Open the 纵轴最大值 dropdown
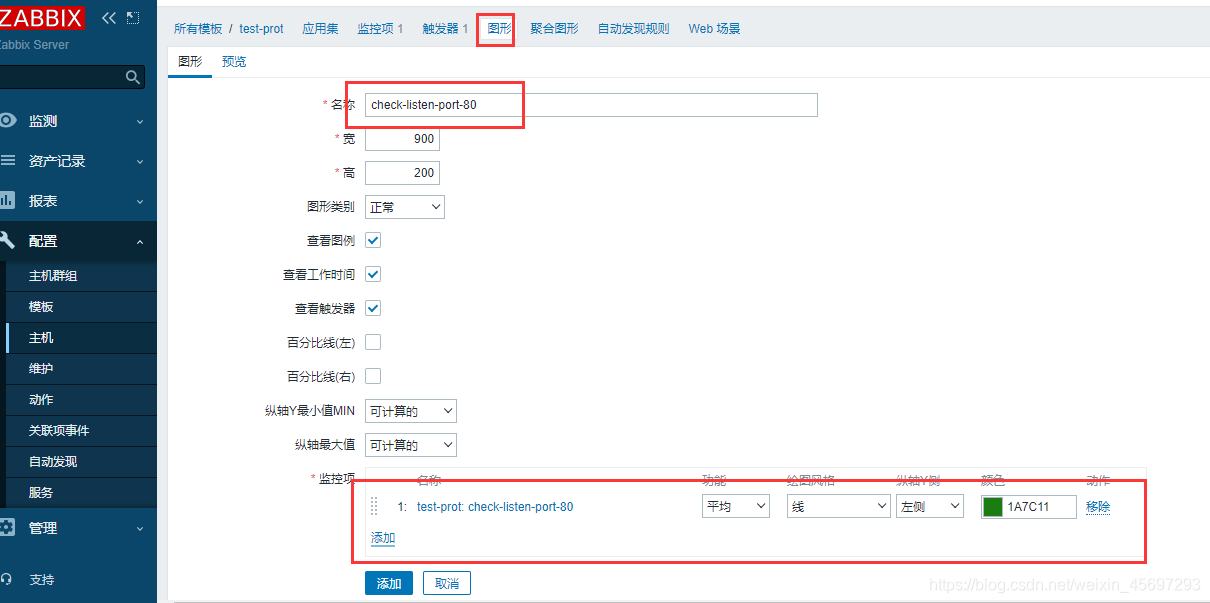This screenshot has width=1210, height=603. pos(411,445)
